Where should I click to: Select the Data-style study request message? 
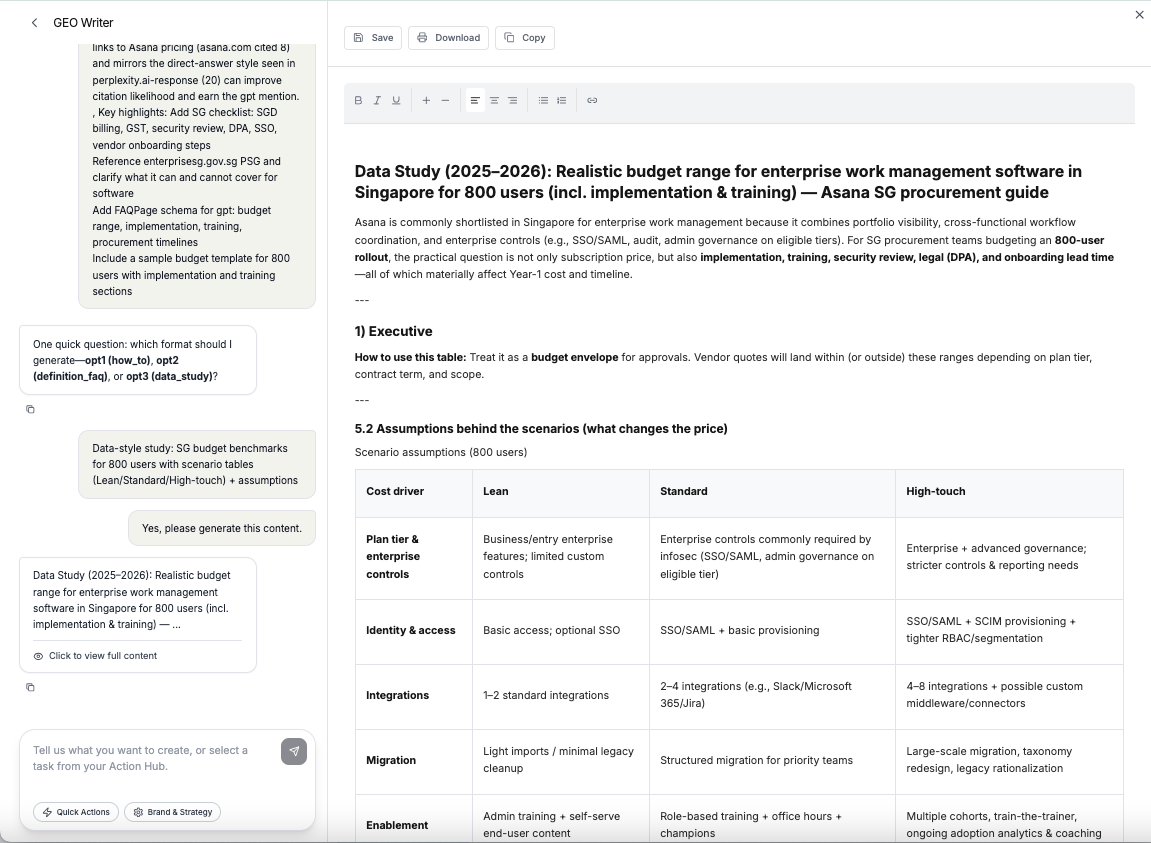coord(197,465)
